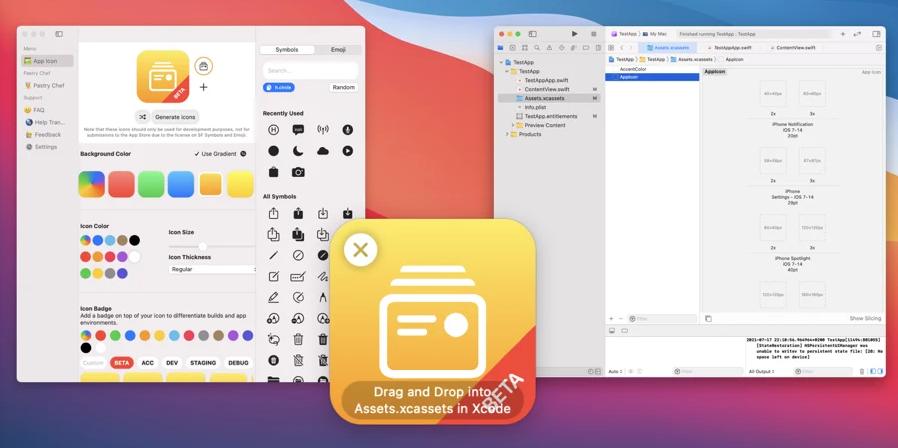The width and height of the screenshot is (898, 448).
Task: Open the Auto dropdown in variables view
Action: (616, 372)
